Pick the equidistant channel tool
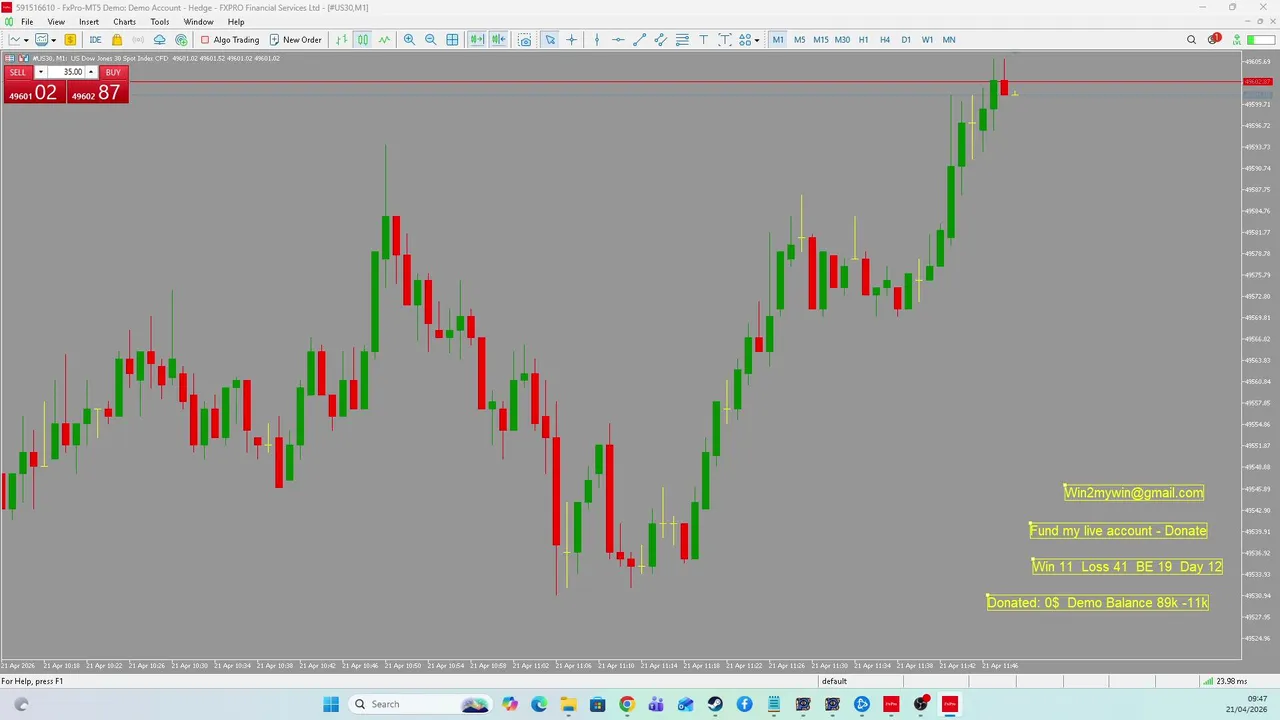 tap(661, 40)
